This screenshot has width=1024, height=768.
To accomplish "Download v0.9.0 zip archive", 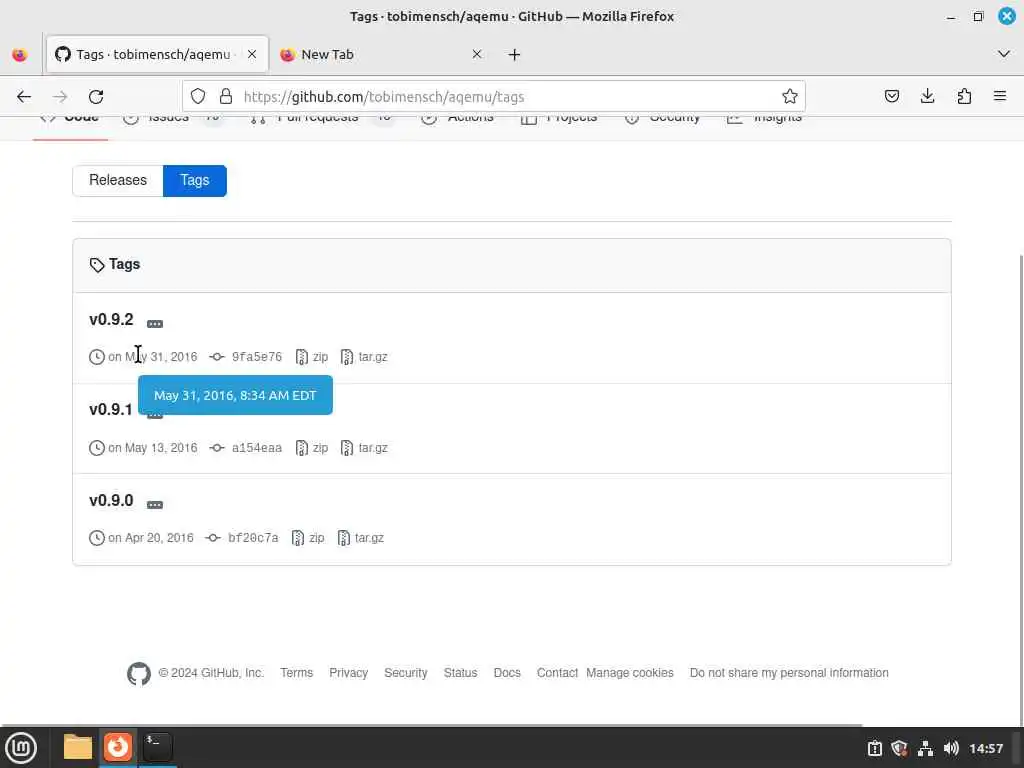I will 308,538.
